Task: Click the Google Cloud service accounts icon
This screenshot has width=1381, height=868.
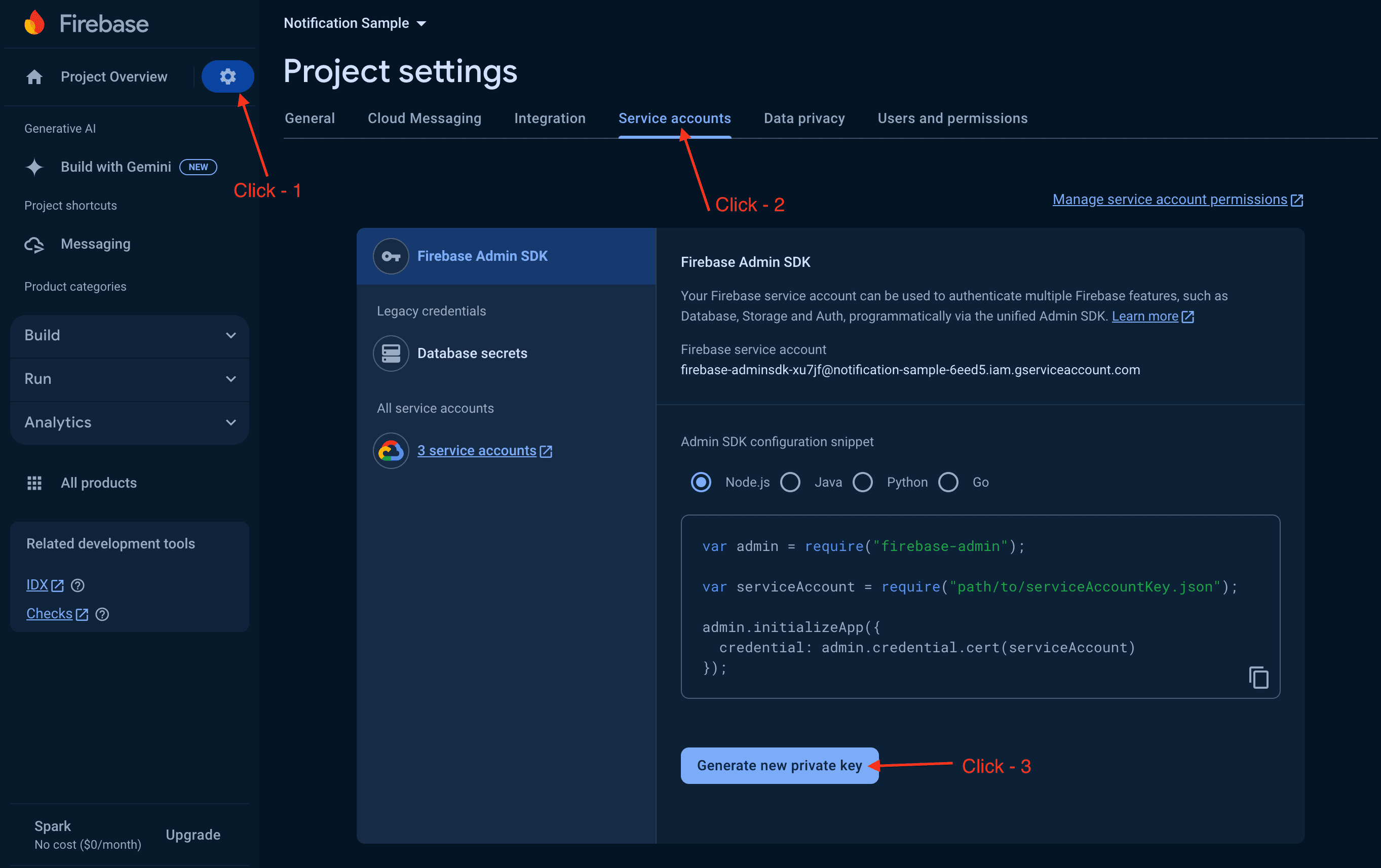Action: click(x=391, y=451)
